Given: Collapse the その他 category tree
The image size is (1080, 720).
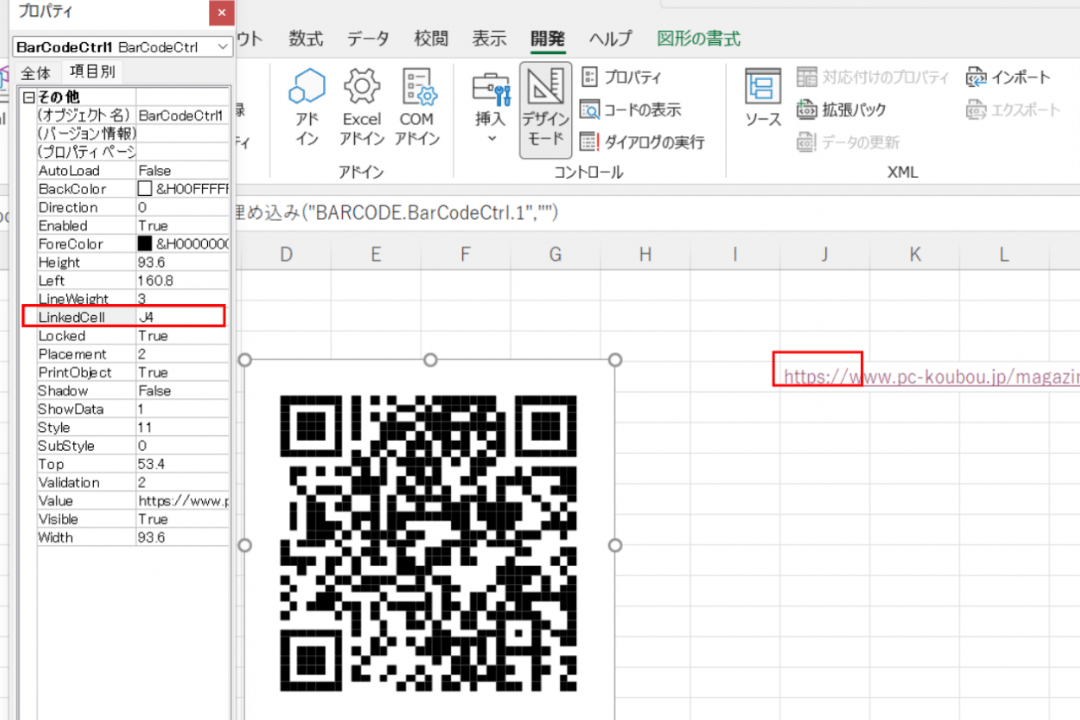Looking at the screenshot, I should coord(29,97).
